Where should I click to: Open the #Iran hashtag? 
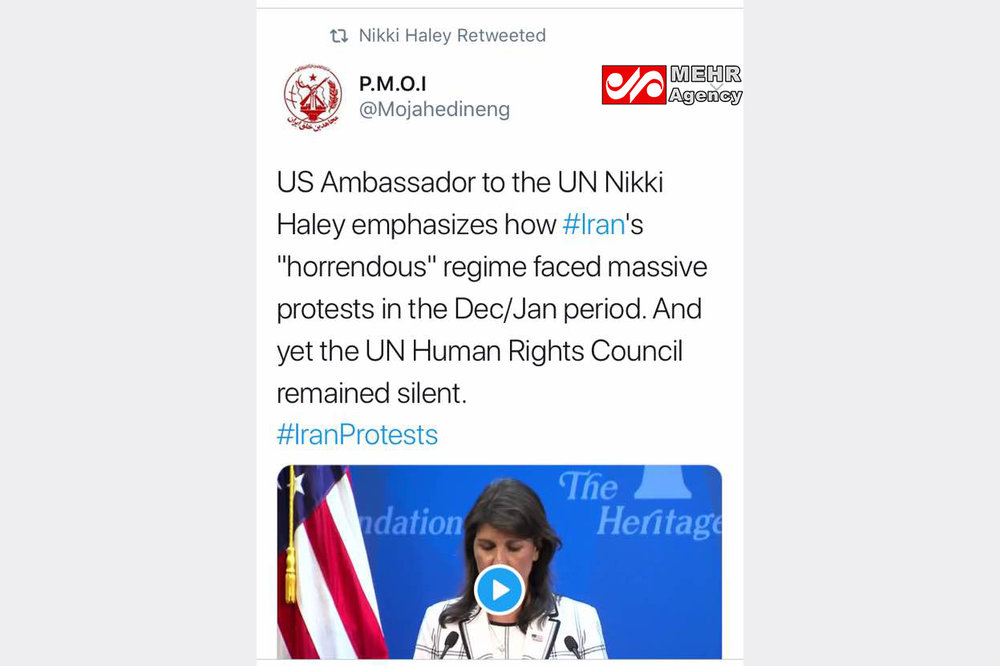(x=594, y=224)
